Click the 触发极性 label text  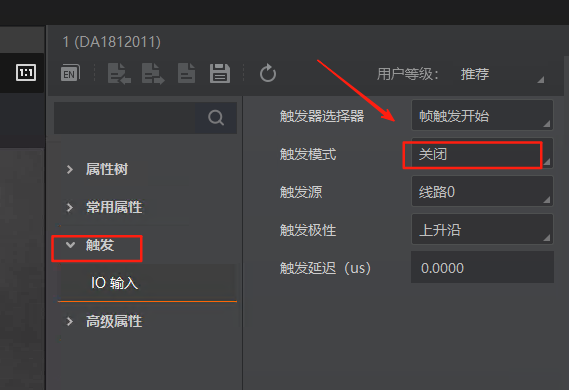308,230
